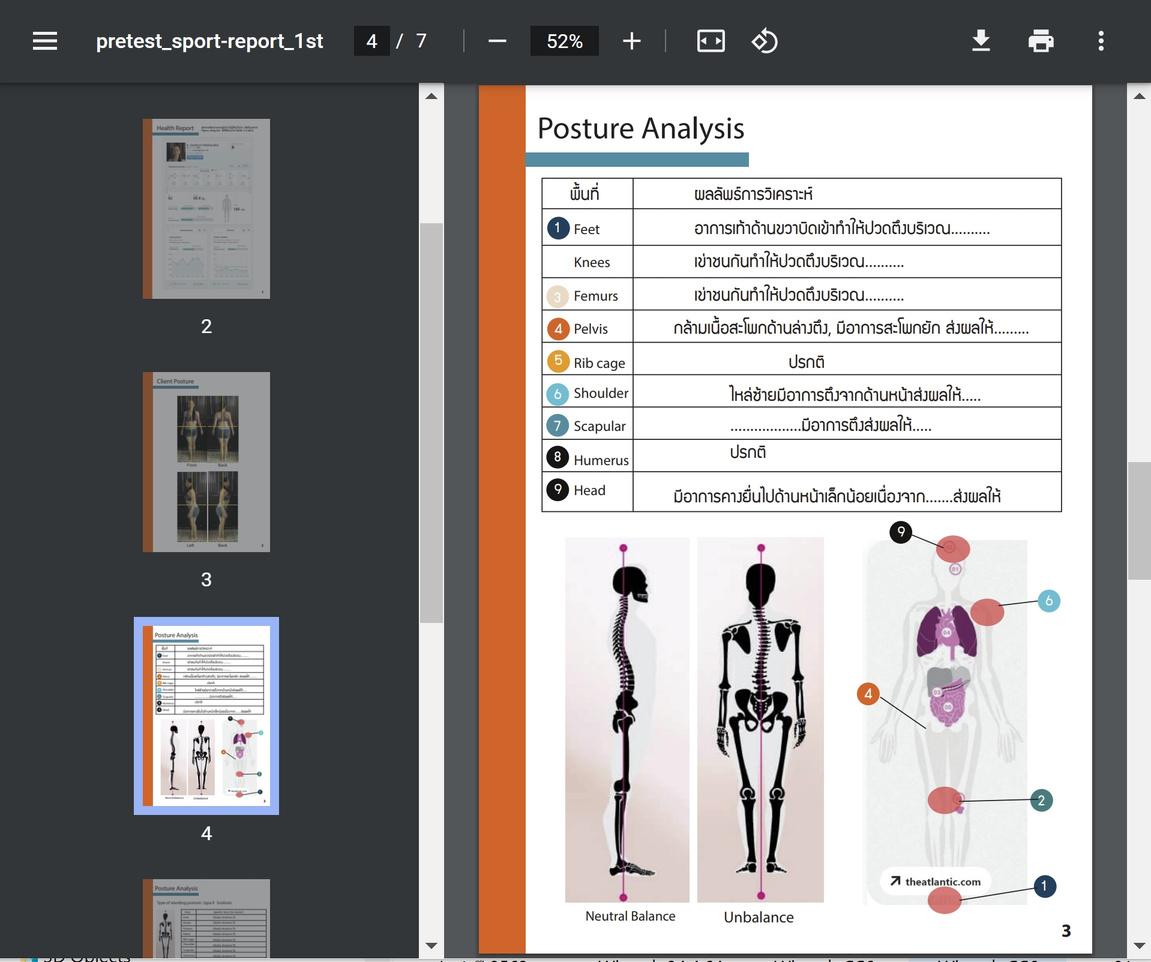Viewport: 1151px width, 962px height.
Task: Click the fit to page icon
Action: pos(711,41)
